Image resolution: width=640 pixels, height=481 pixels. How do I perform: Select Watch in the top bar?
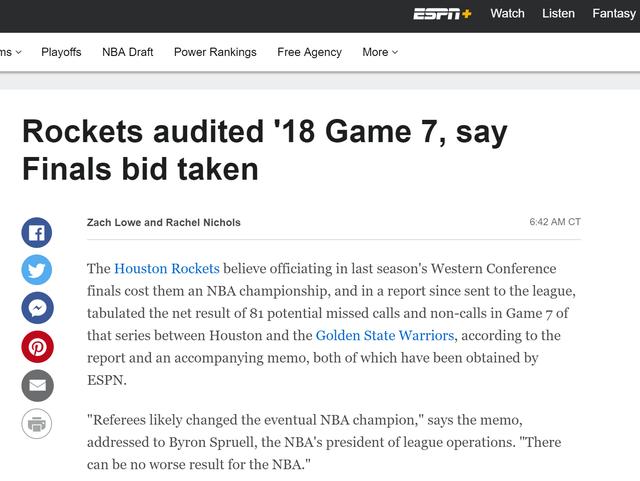[x=507, y=13]
